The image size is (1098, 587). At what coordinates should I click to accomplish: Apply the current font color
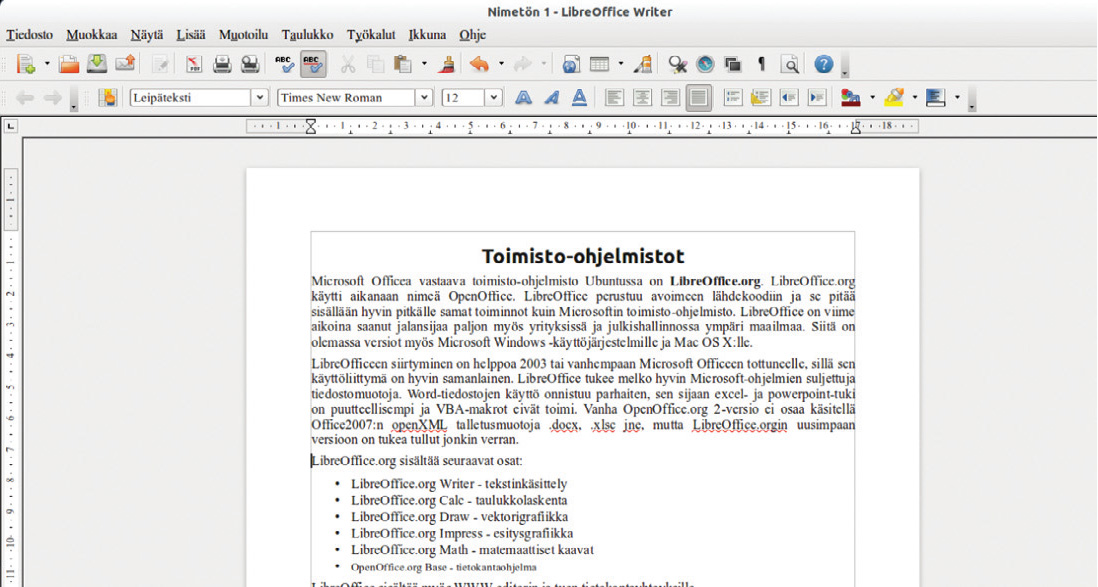(x=851, y=97)
